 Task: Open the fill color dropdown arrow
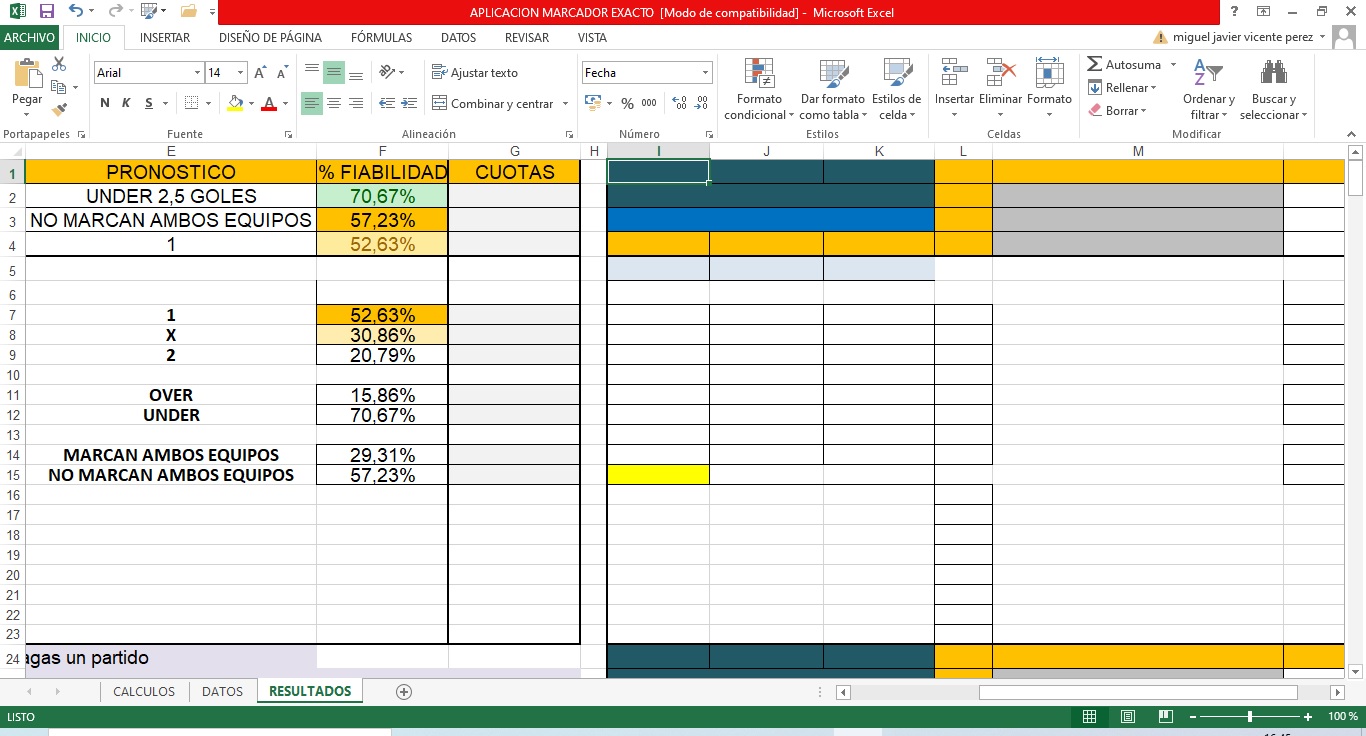(x=251, y=103)
